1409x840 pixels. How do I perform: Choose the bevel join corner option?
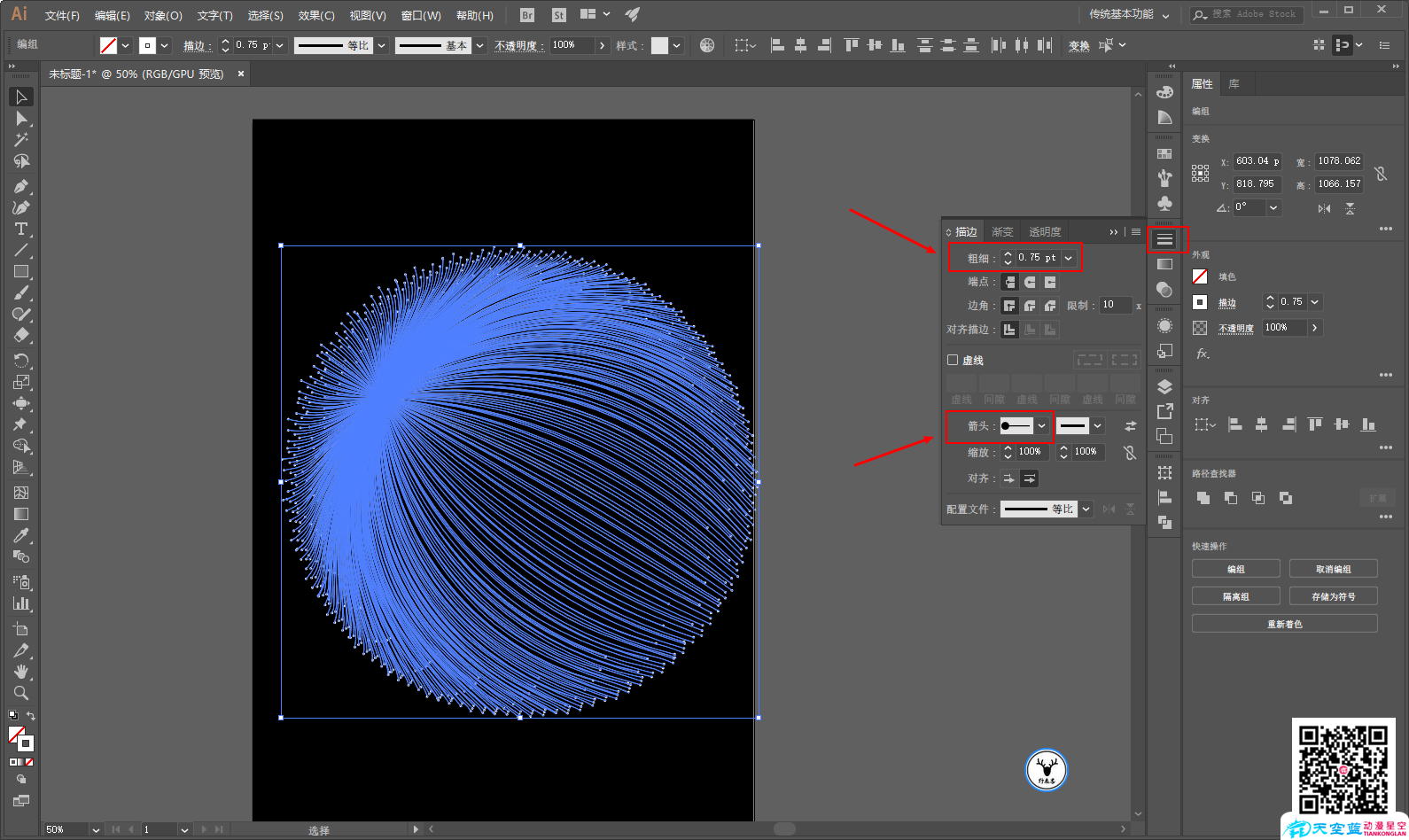click(x=1050, y=306)
